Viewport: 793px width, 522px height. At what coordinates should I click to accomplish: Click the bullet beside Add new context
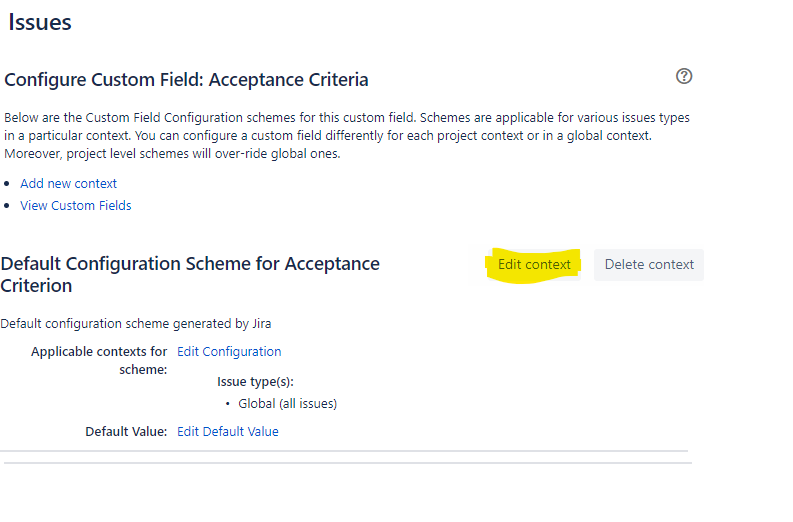click(x=8, y=184)
